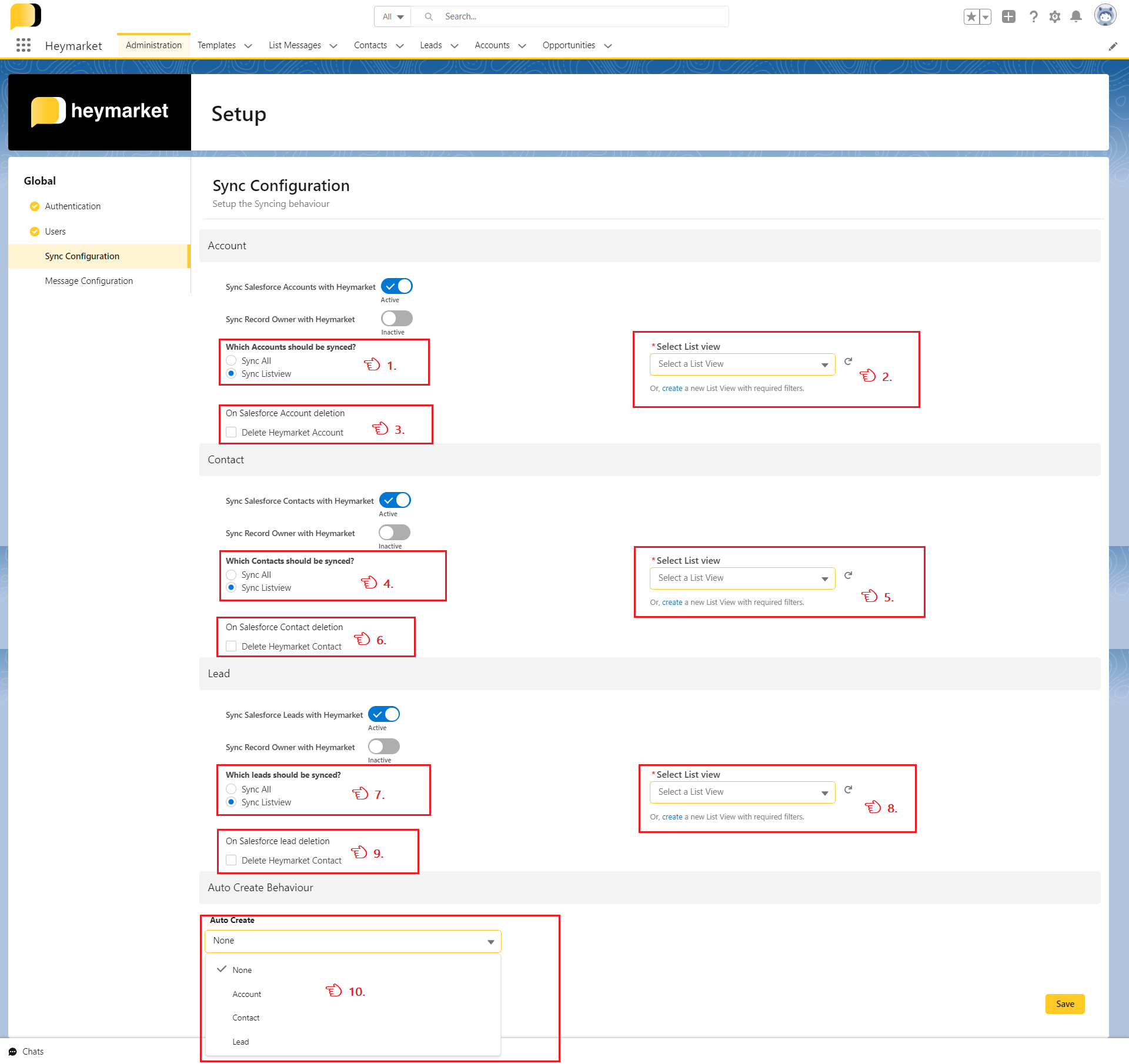The width and height of the screenshot is (1129, 1064).
Task: Select Sync Listview for Contacts
Action: pos(231,588)
